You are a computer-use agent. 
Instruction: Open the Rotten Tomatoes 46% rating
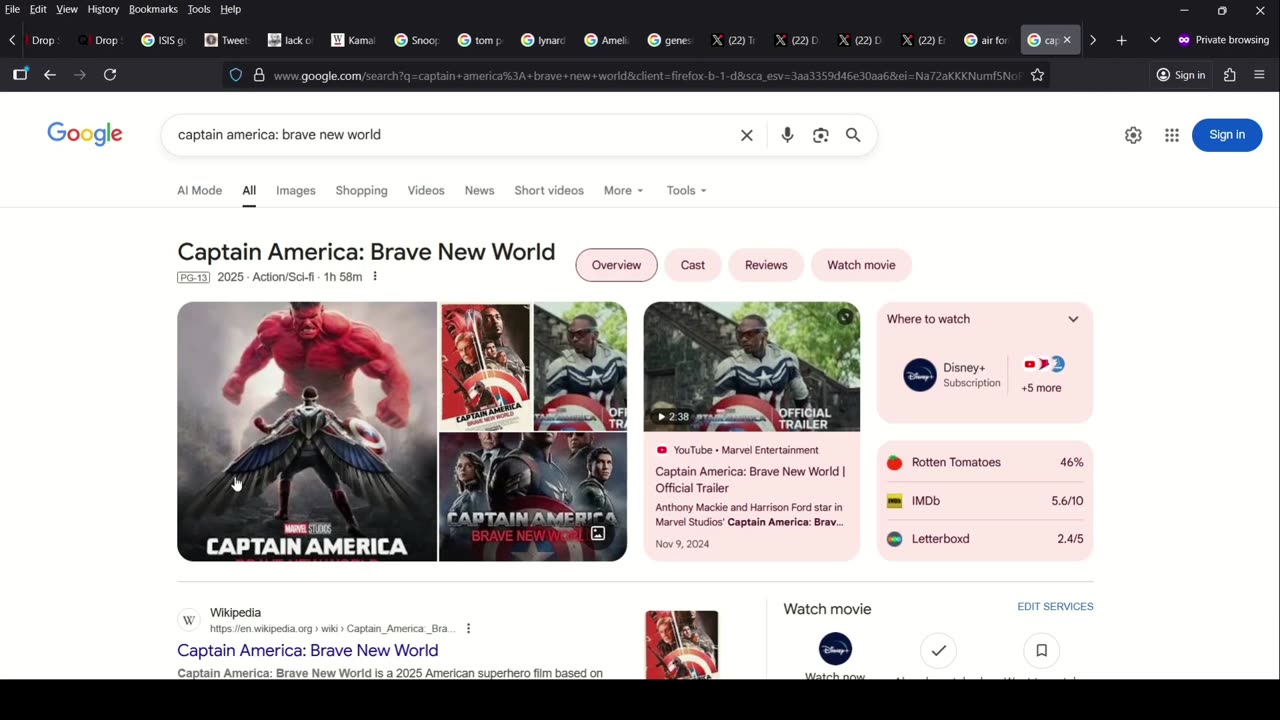pos(985,463)
